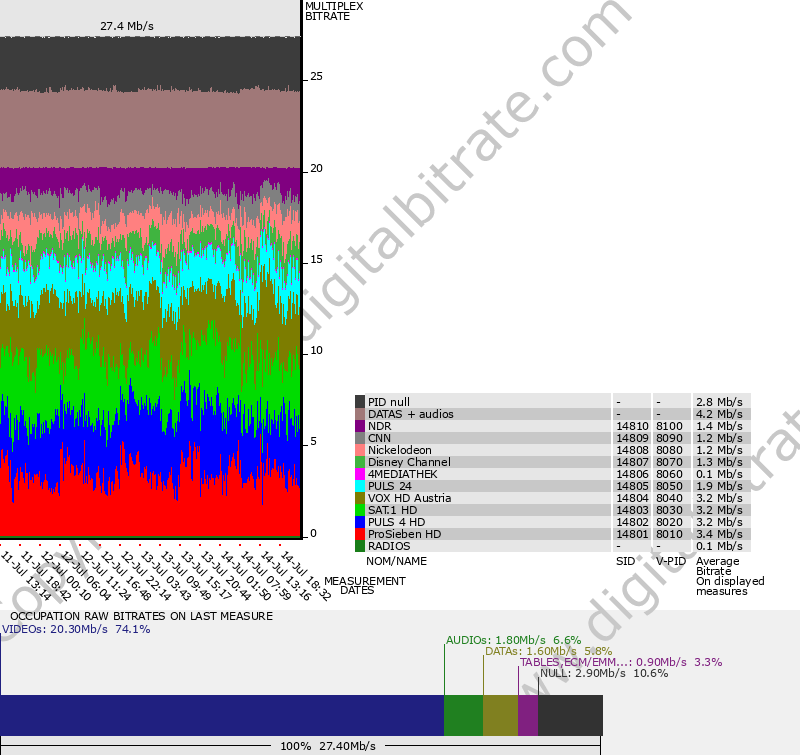The width and height of the screenshot is (800, 755).
Task: Click the OCCUPATION RAW BITRATES heading
Action: point(141,616)
